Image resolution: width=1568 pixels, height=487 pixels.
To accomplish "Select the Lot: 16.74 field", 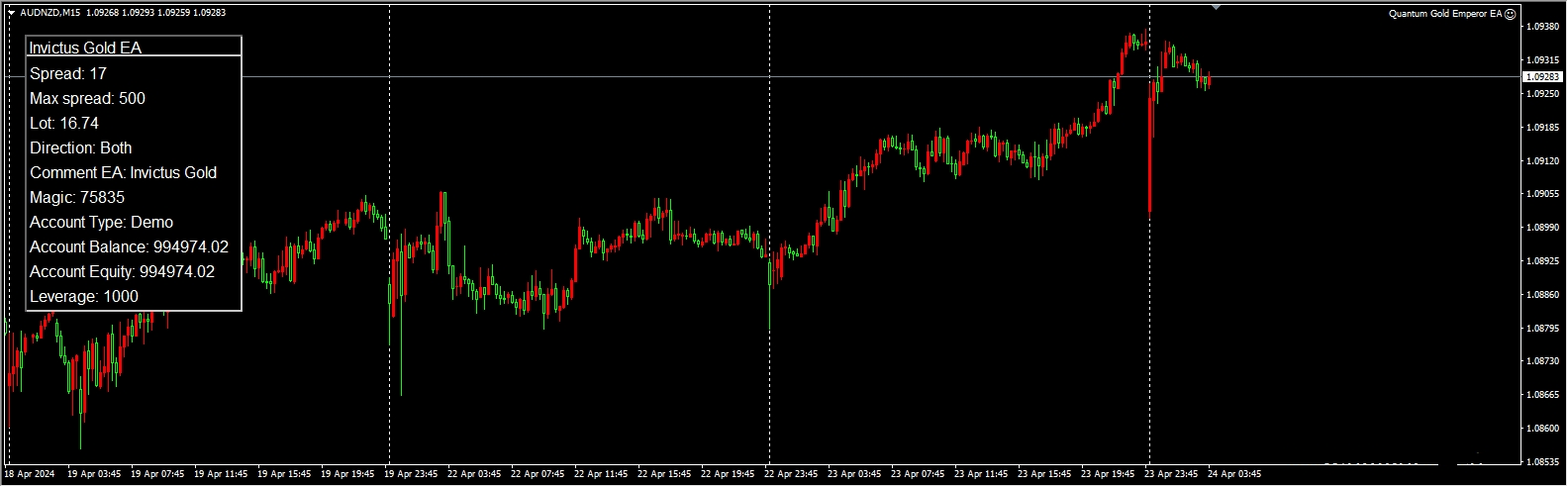I will pyautogui.click(x=64, y=124).
